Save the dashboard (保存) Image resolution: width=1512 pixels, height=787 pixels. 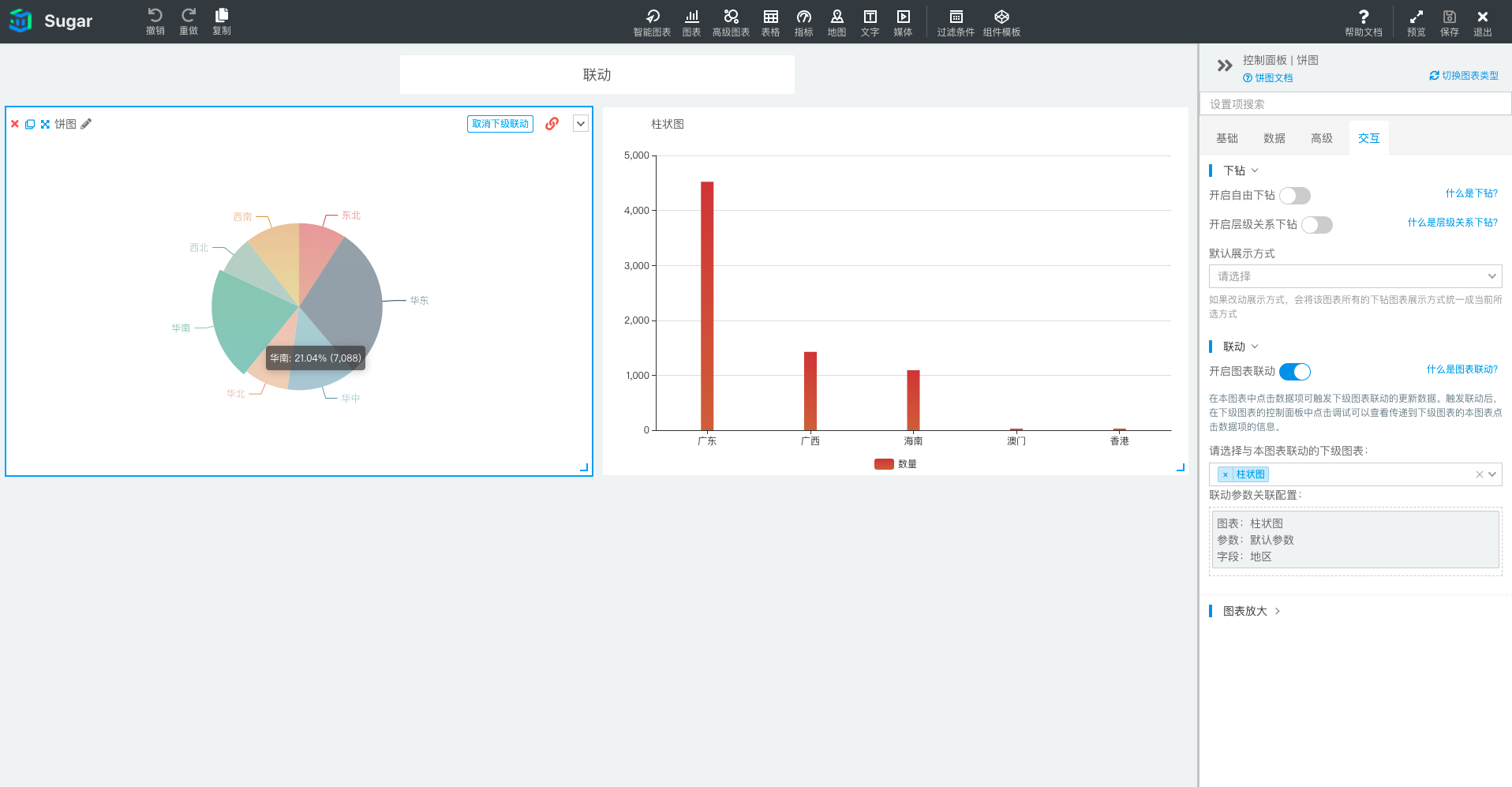tap(1450, 23)
